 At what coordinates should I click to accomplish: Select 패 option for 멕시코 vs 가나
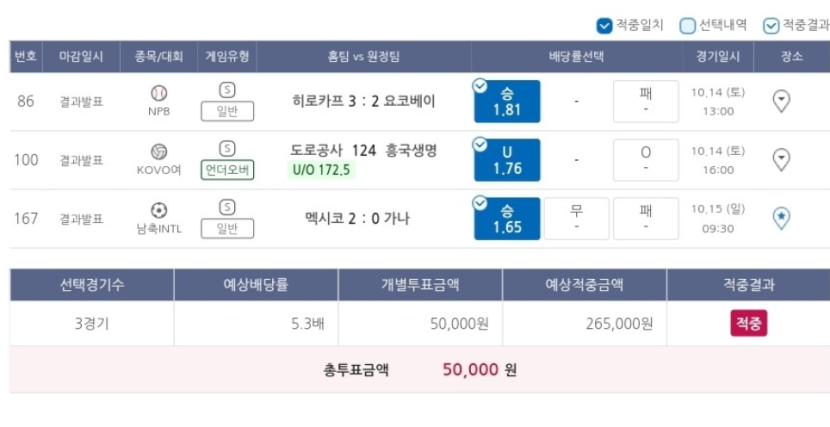646,219
